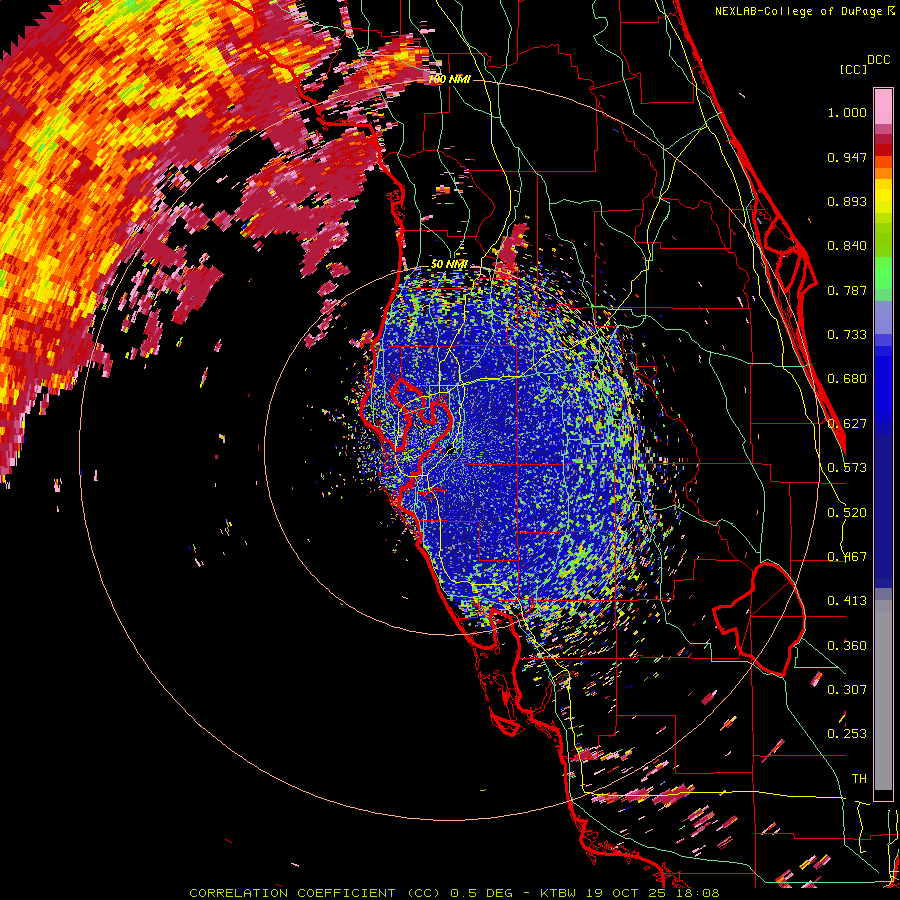Click the 0.573 value on color scale
Screen dimensions: 900x900
(847, 468)
